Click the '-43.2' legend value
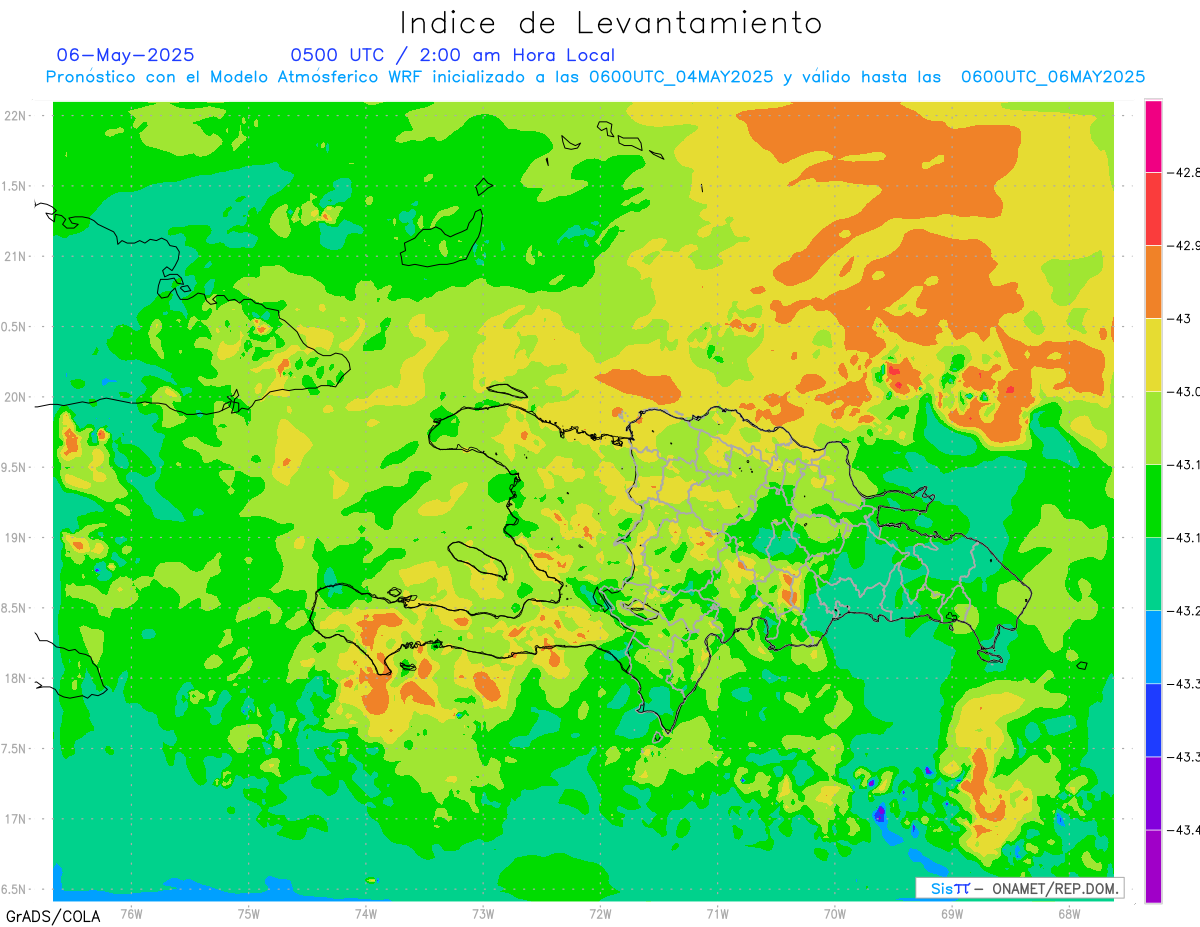This screenshot has height=927, width=1200. click(x=1184, y=610)
